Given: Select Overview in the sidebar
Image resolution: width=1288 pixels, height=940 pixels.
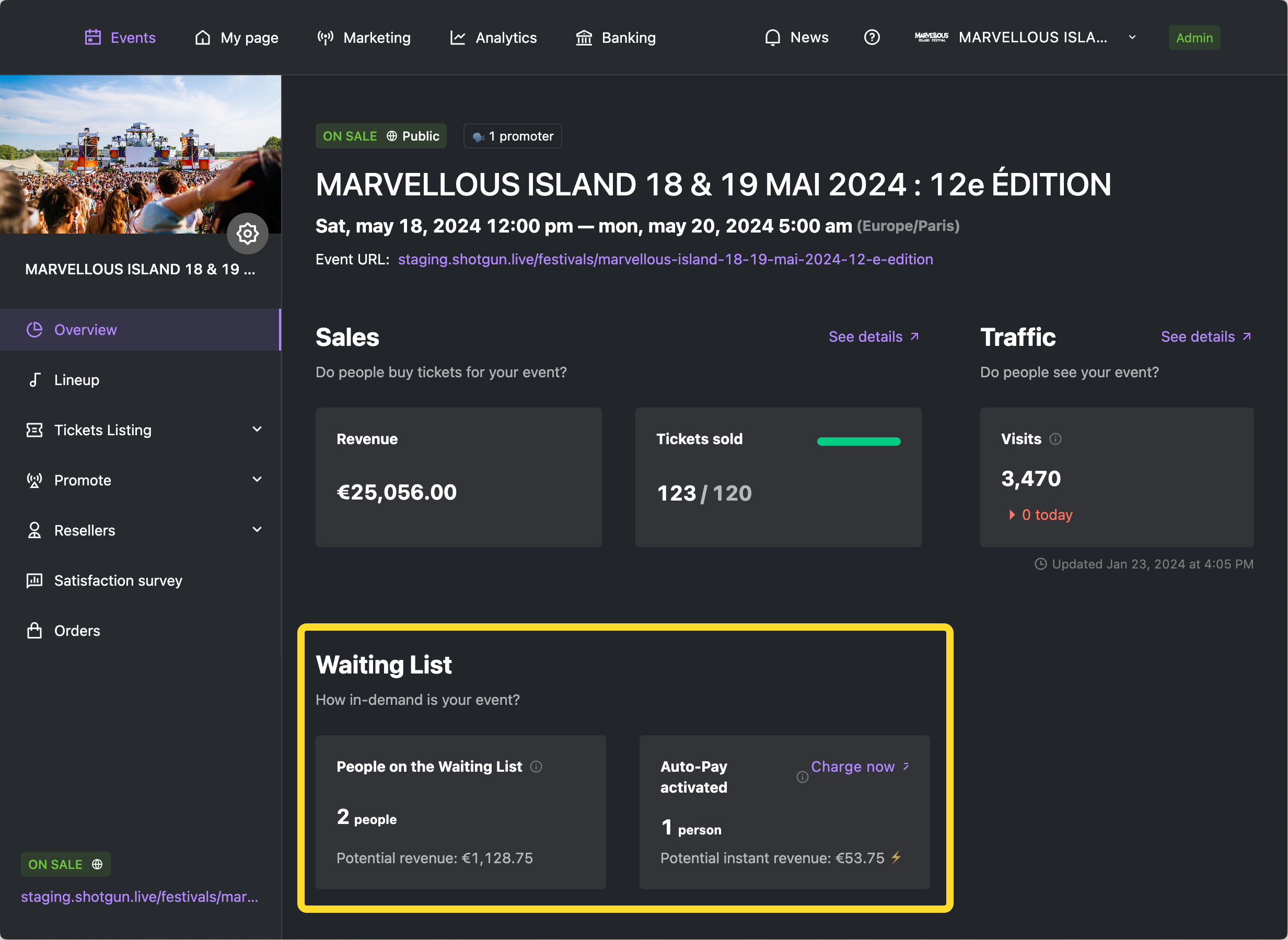Looking at the screenshot, I should click(141, 330).
